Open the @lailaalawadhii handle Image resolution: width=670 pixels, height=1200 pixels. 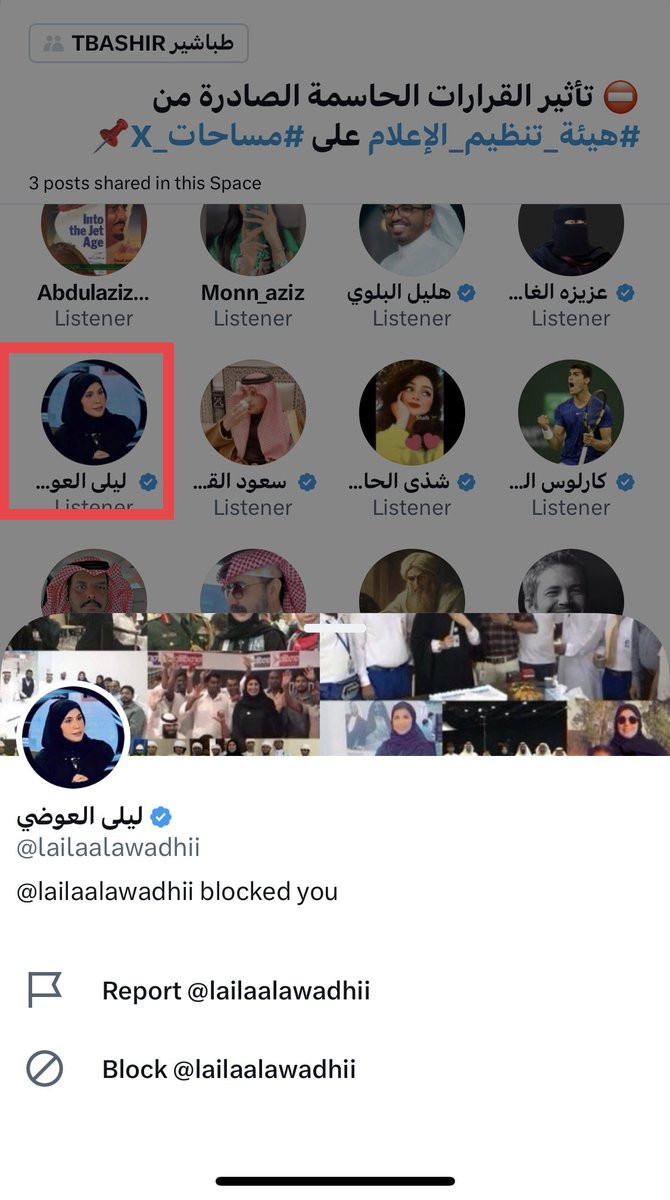click(x=108, y=848)
